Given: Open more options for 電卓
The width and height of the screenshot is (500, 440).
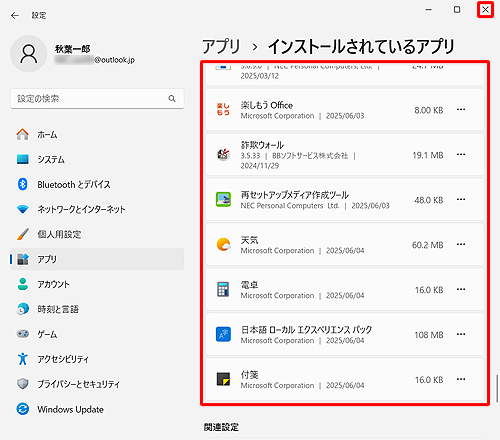Looking at the screenshot, I should (x=461, y=289).
